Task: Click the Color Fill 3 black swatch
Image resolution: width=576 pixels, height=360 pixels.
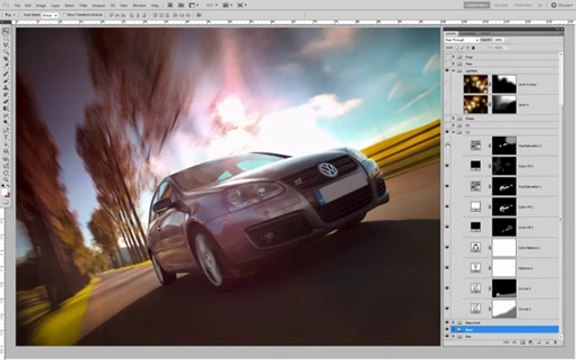Action: 476,166
